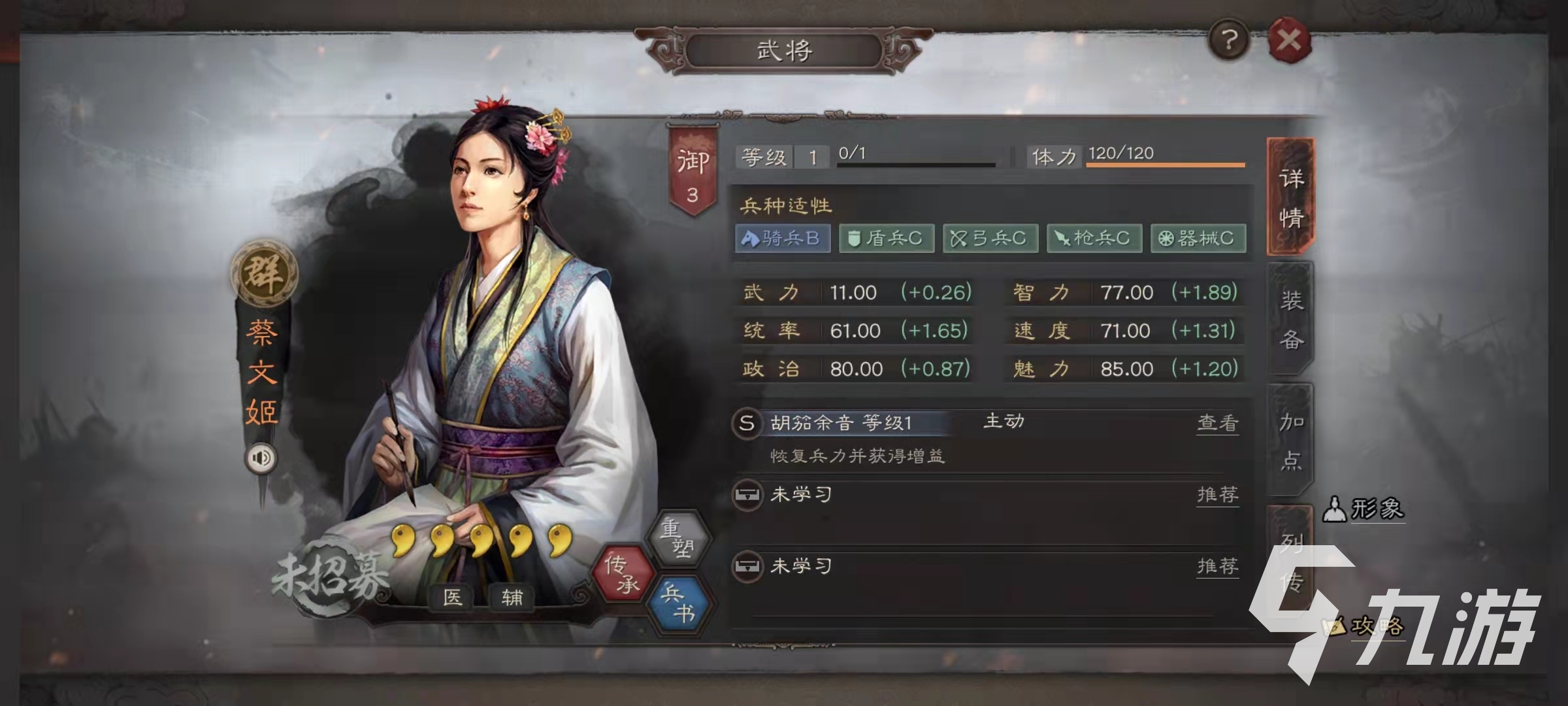Click 查看 link for 胡笳余音 skill
This screenshot has width=1568, height=706.
(x=1217, y=423)
